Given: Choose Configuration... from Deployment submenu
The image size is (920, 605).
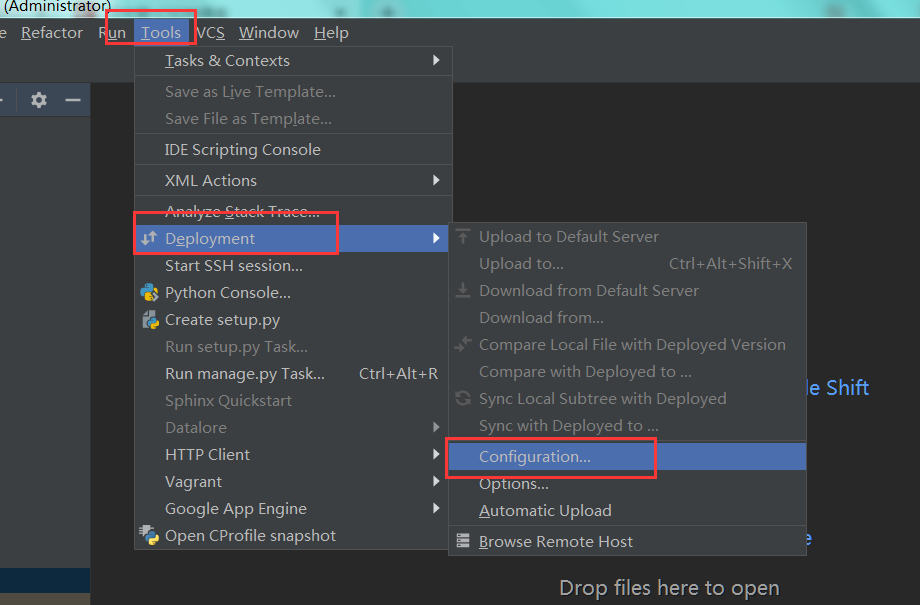Looking at the screenshot, I should [x=535, y=457].
